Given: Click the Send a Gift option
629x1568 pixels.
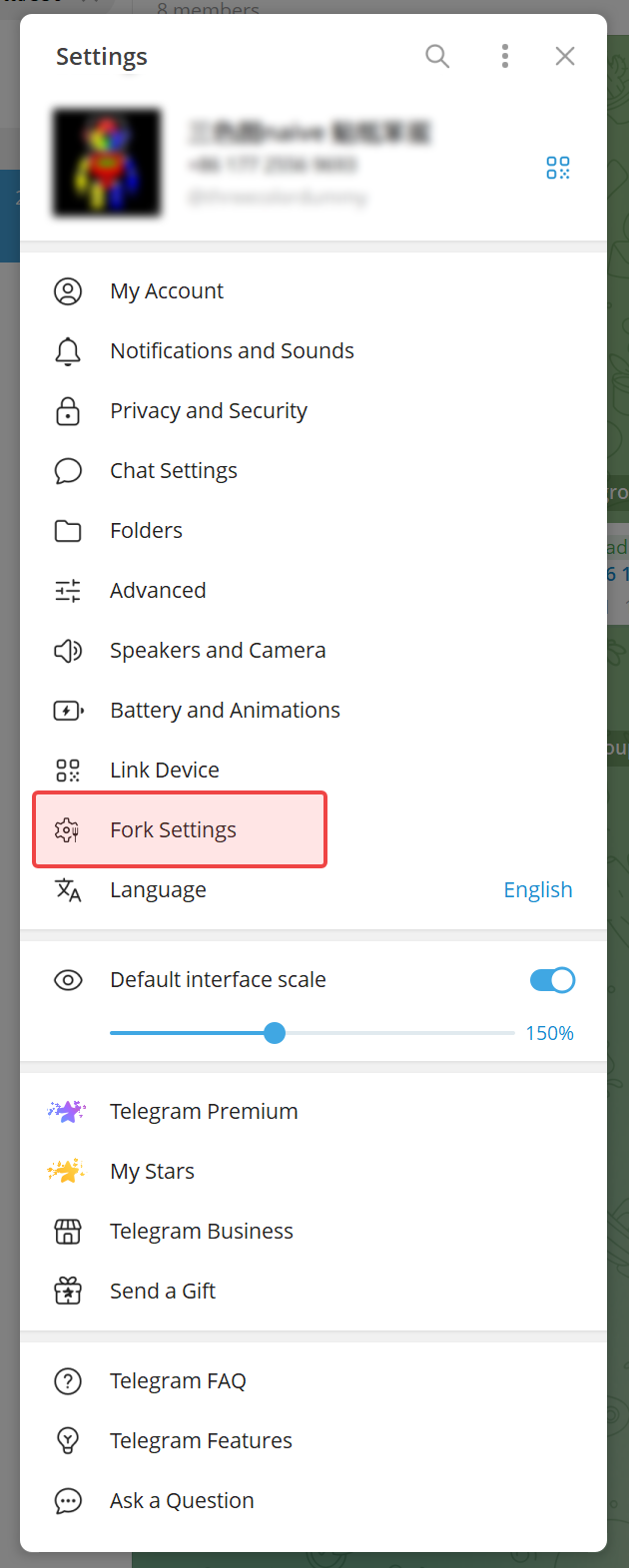Looking at the screenshot, I should (314, 1292).
